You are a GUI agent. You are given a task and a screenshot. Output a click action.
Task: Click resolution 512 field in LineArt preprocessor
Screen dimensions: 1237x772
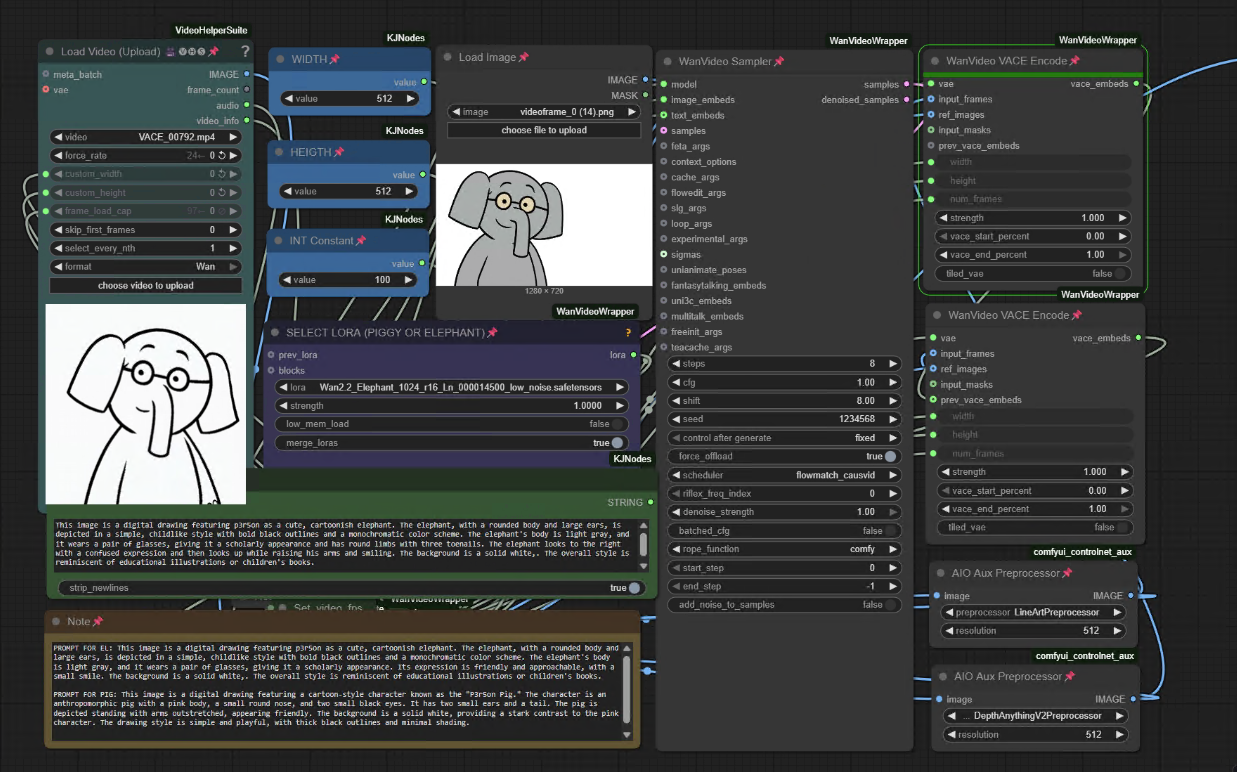click(1034, 631)
